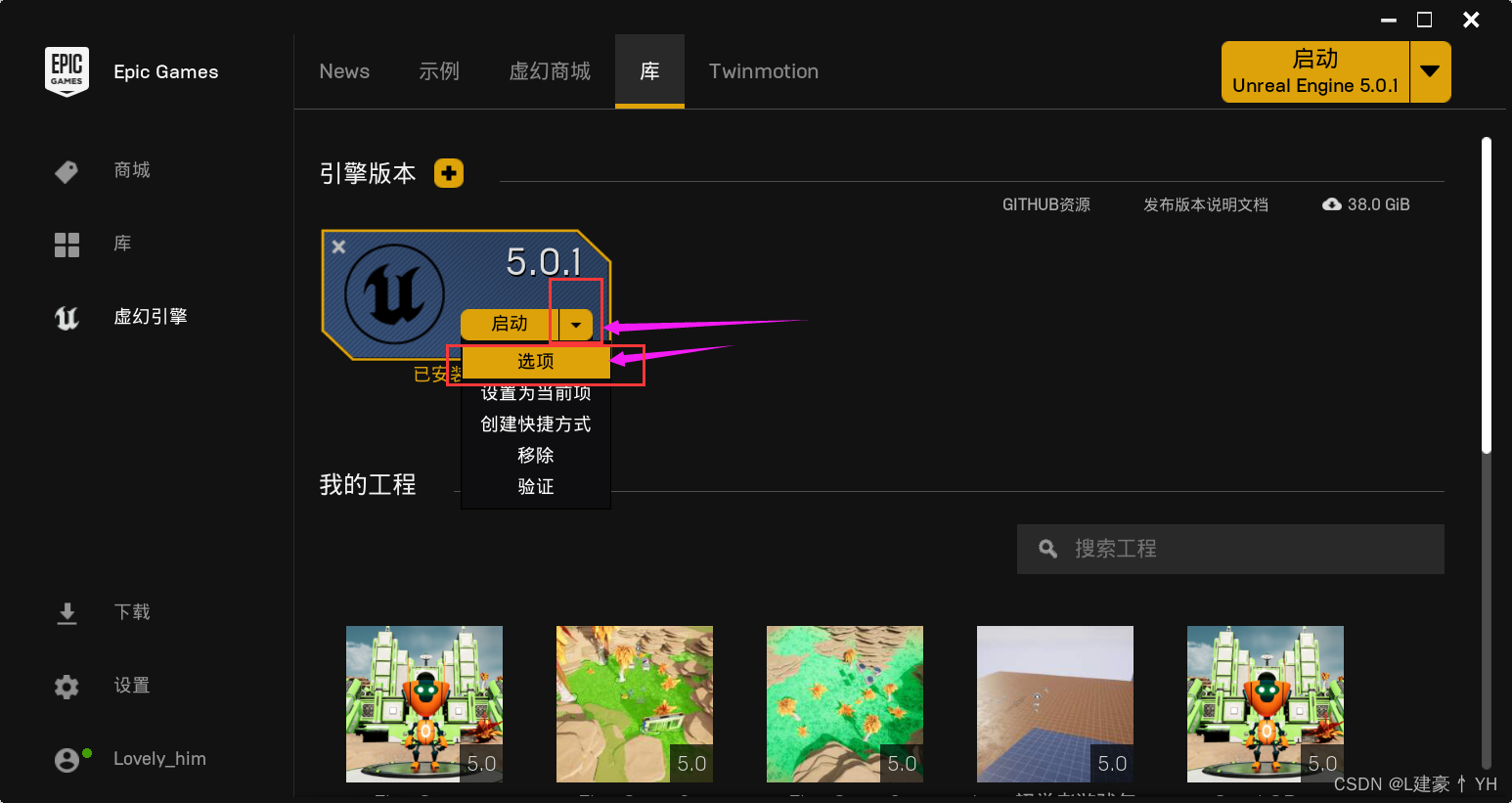Go to 商城 label in the sidebar
1512x803 pixels.
[132, 170]
